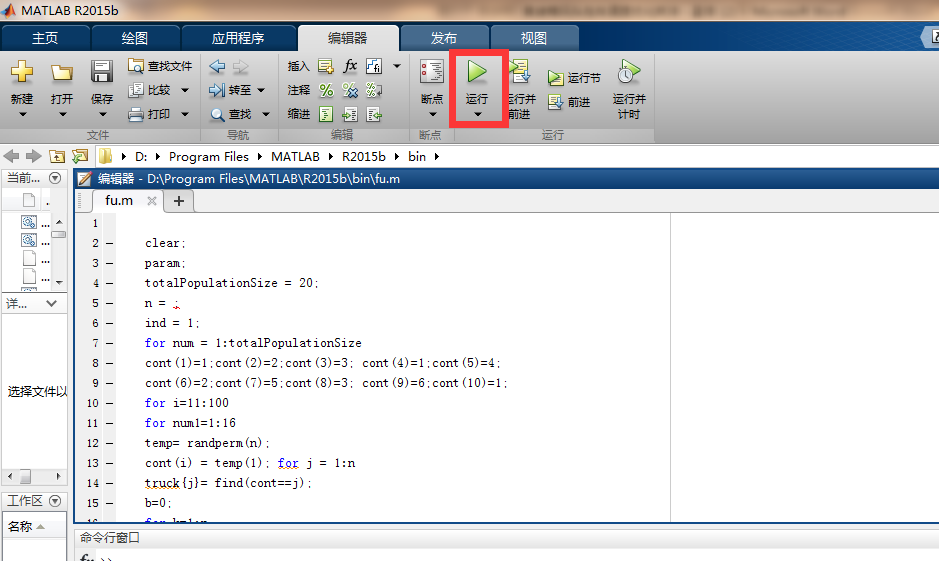The width and height of the screenshot is (939, 561).
Task: Click the 运行节 (Run Section) button
Action: (x=574, y=78)
